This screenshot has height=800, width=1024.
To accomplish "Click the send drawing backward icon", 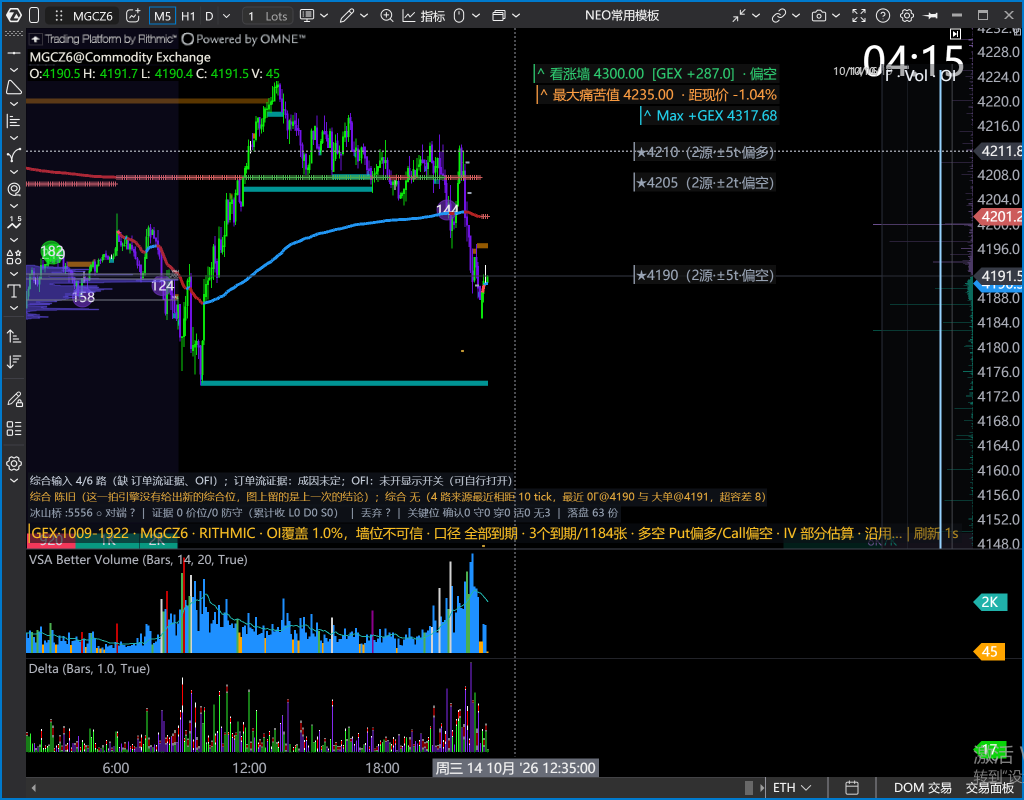I will click(x=14, y=361).
